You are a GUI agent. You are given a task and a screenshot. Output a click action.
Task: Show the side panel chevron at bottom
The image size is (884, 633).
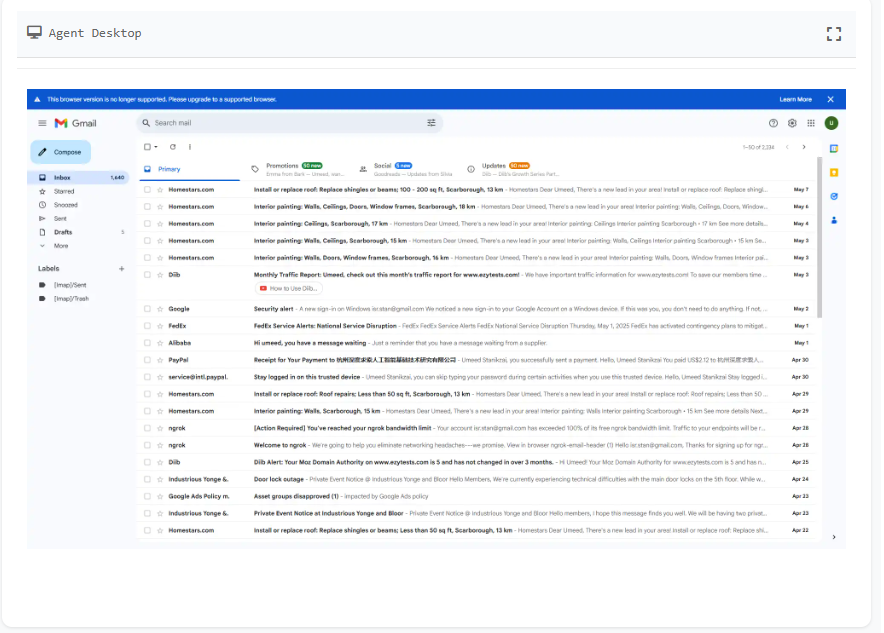(x=834, y=537)
